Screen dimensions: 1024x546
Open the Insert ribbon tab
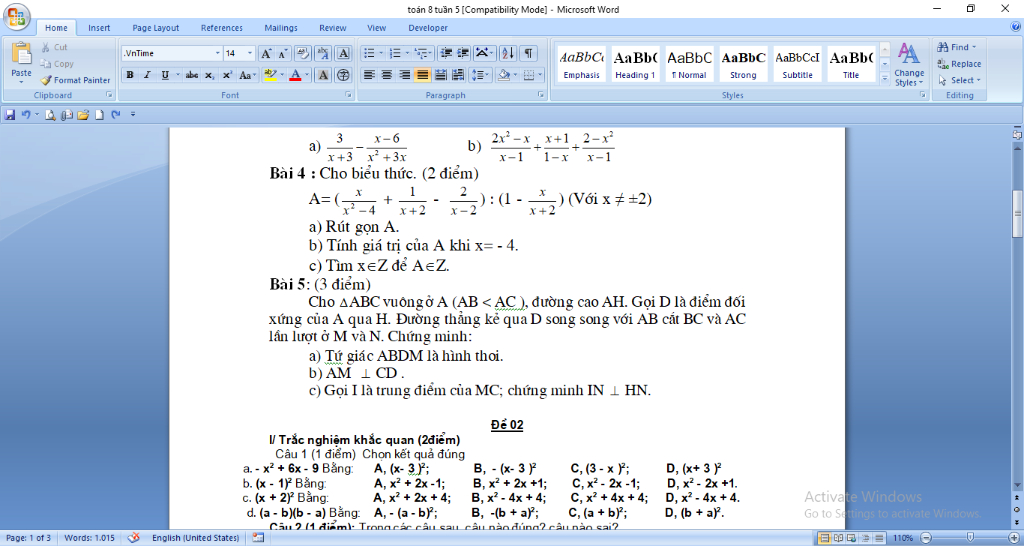tap(99, 28)
